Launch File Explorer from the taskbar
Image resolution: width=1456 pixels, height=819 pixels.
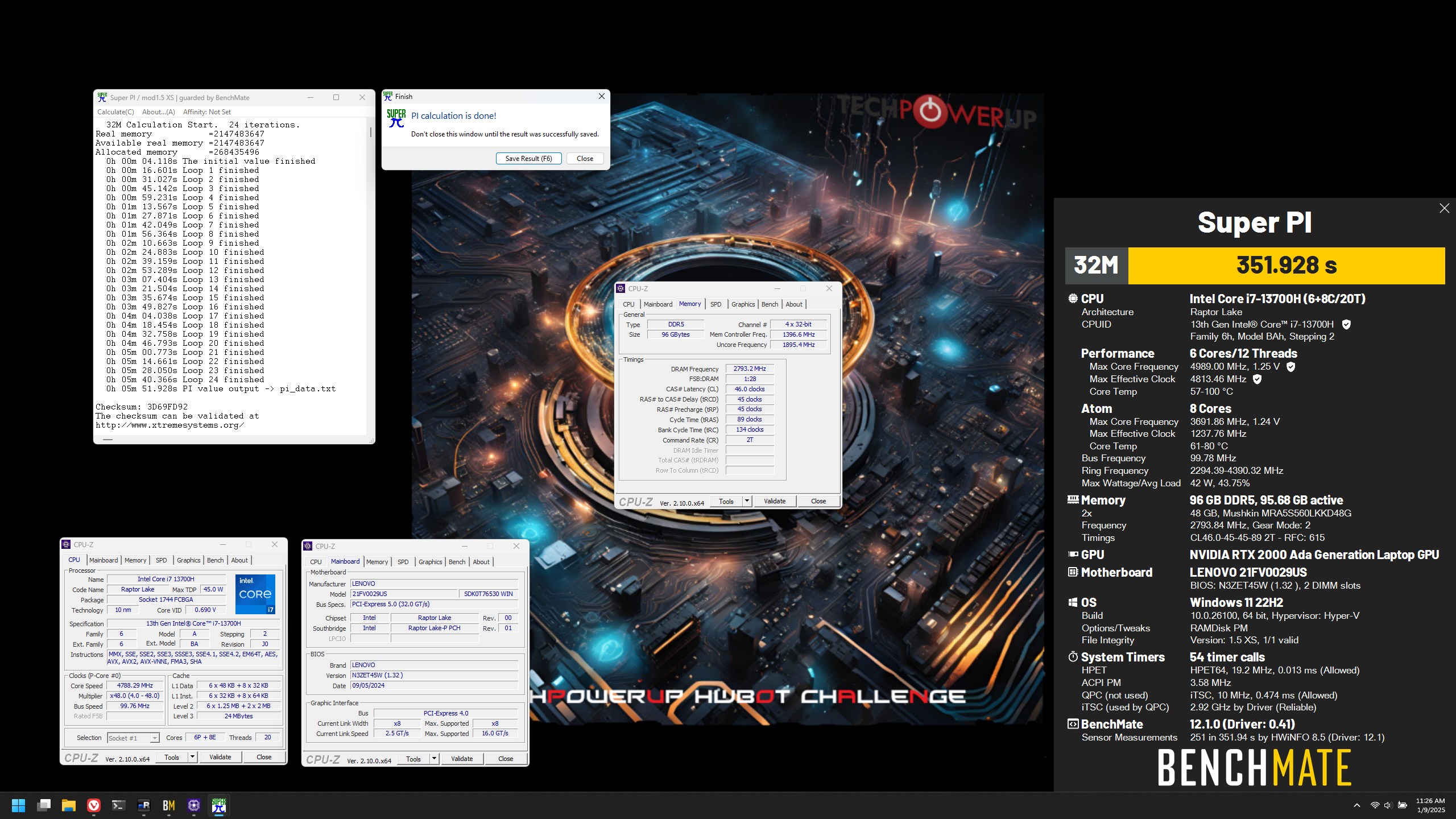click(69, 805)
